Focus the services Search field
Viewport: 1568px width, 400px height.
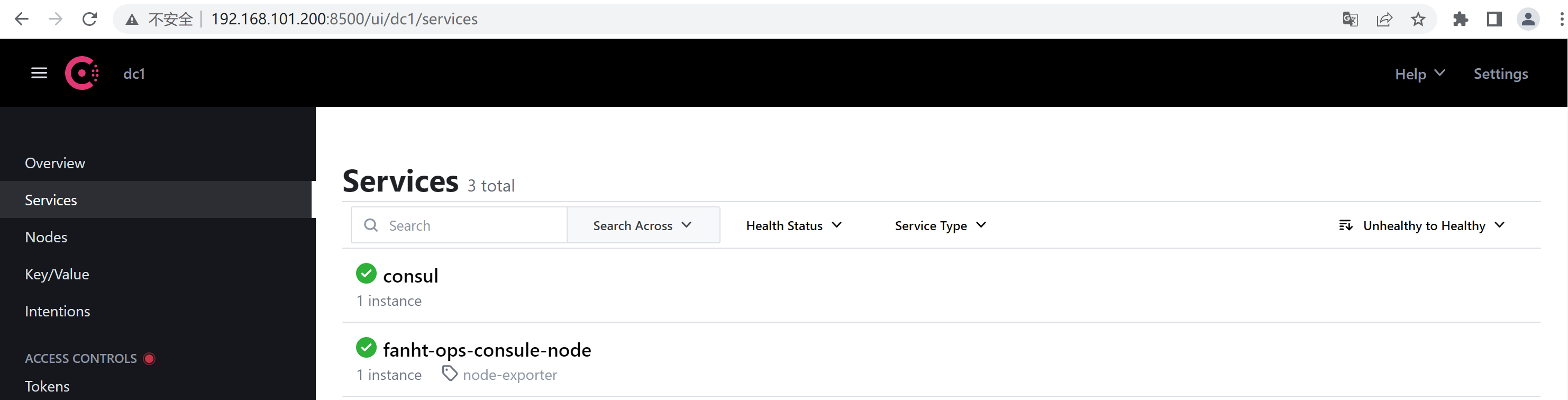tap(459, 225)
